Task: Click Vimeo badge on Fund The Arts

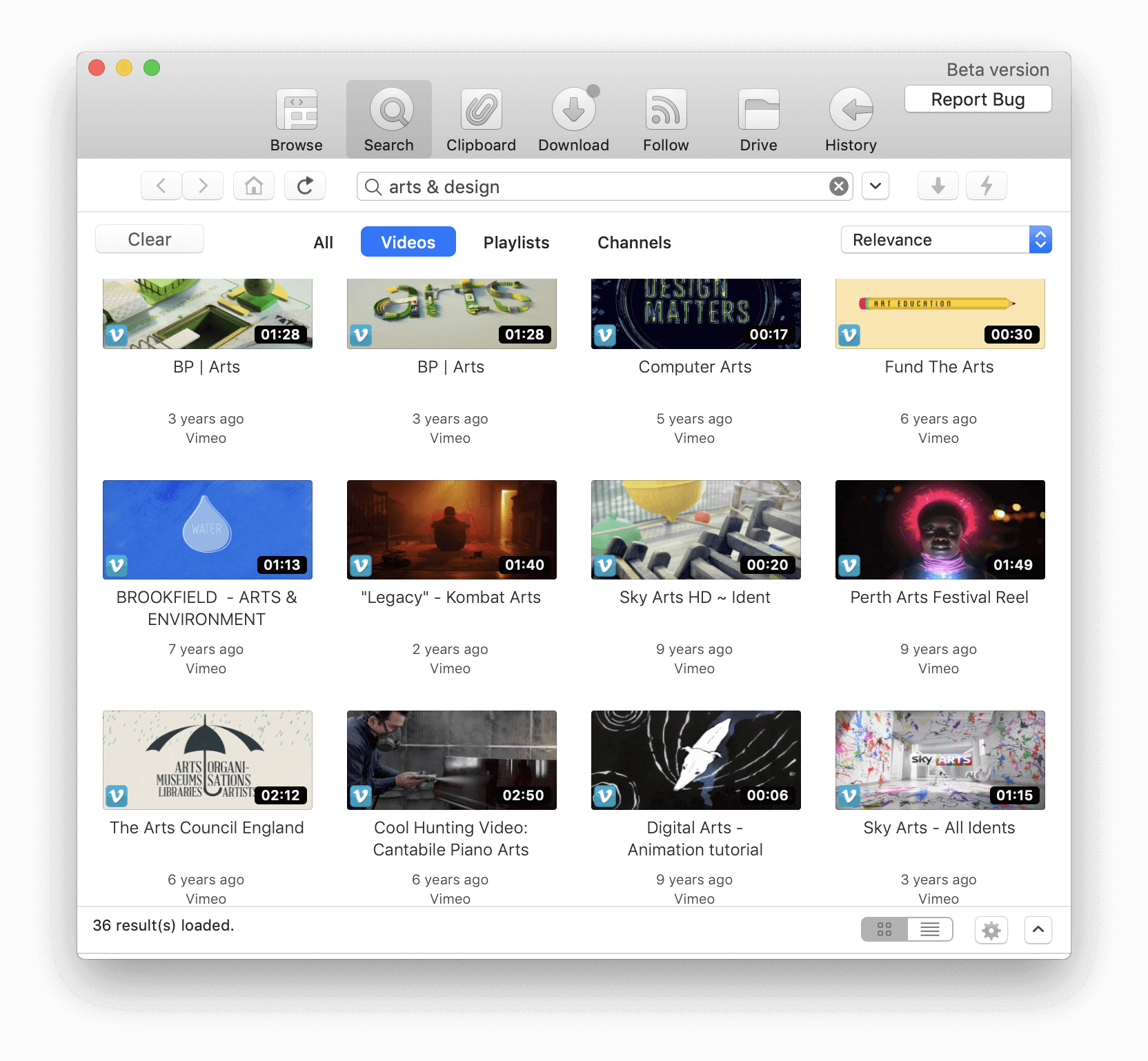Action: pos(849,335)
